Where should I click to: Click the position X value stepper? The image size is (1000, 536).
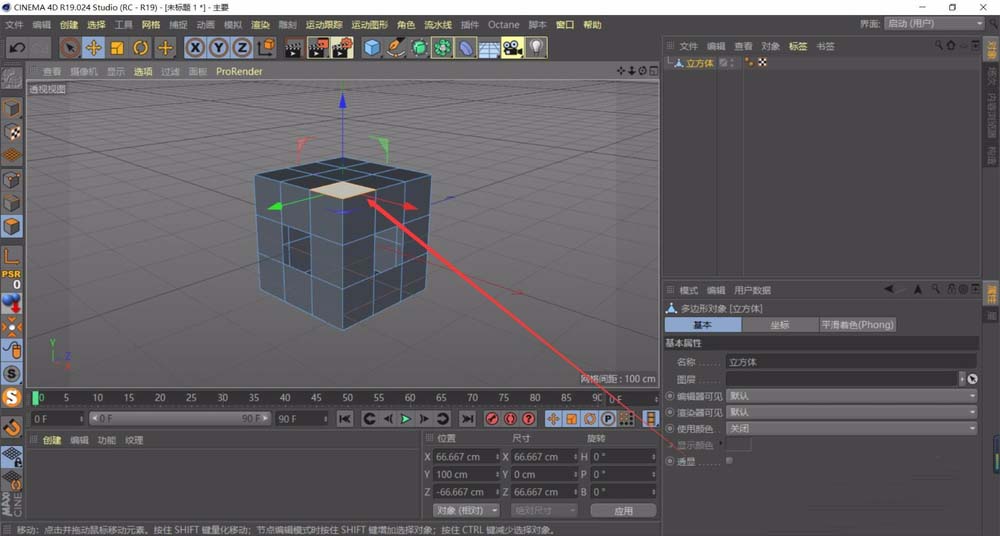coord(497,457)
